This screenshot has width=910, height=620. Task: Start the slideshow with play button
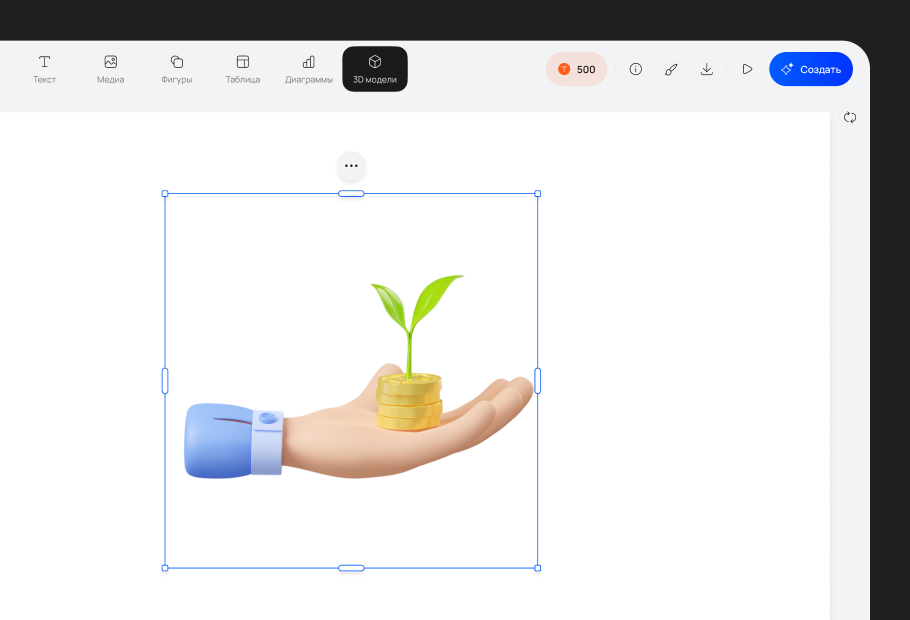tap(747, 69)
